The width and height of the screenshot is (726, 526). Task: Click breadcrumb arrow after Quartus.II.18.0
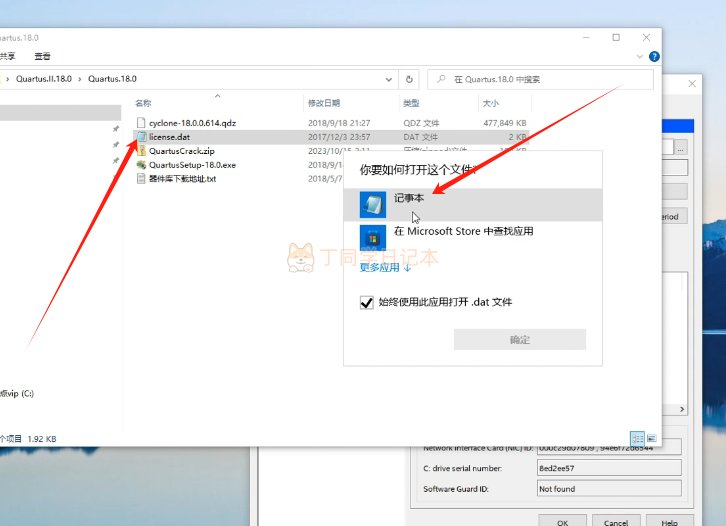tap(80, 79)
